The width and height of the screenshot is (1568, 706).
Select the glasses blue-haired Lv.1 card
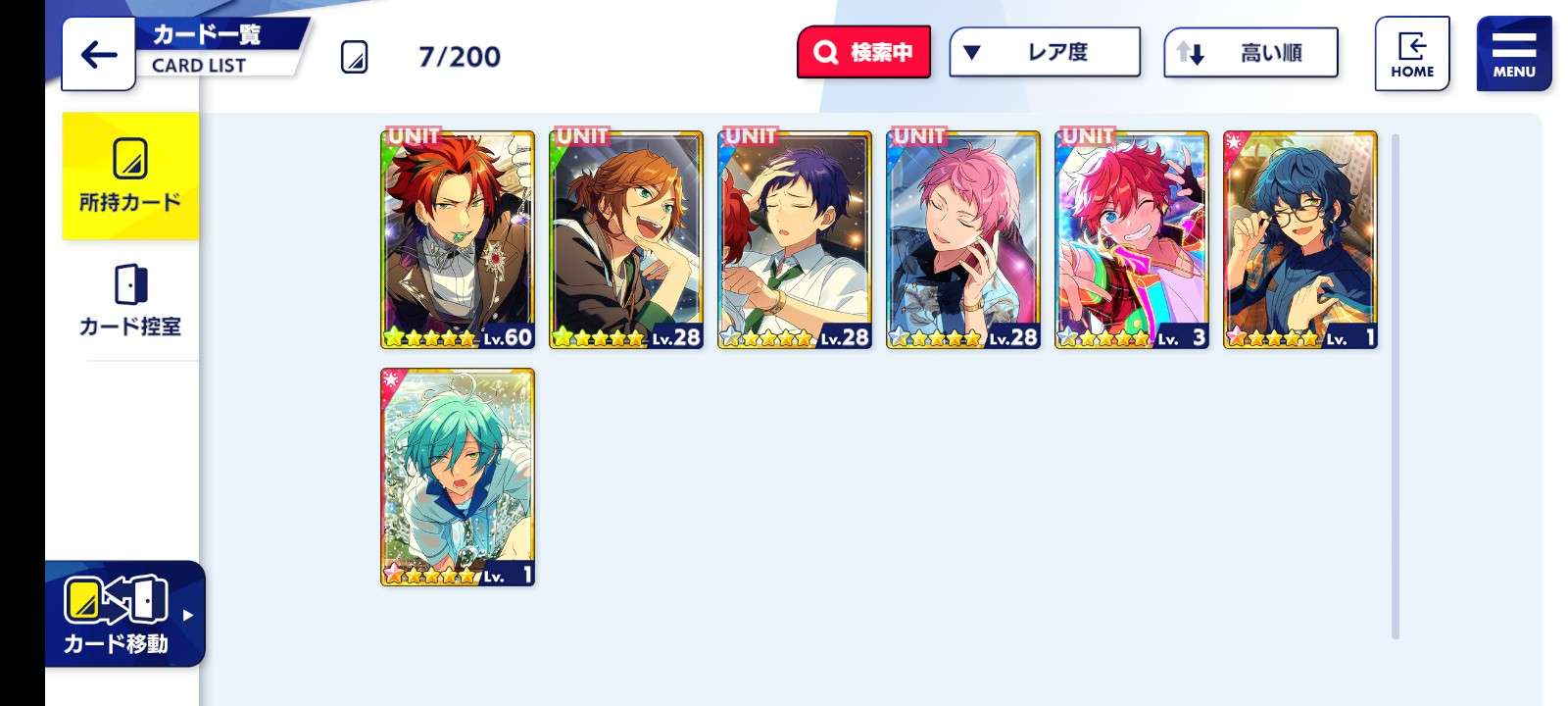1300,240
